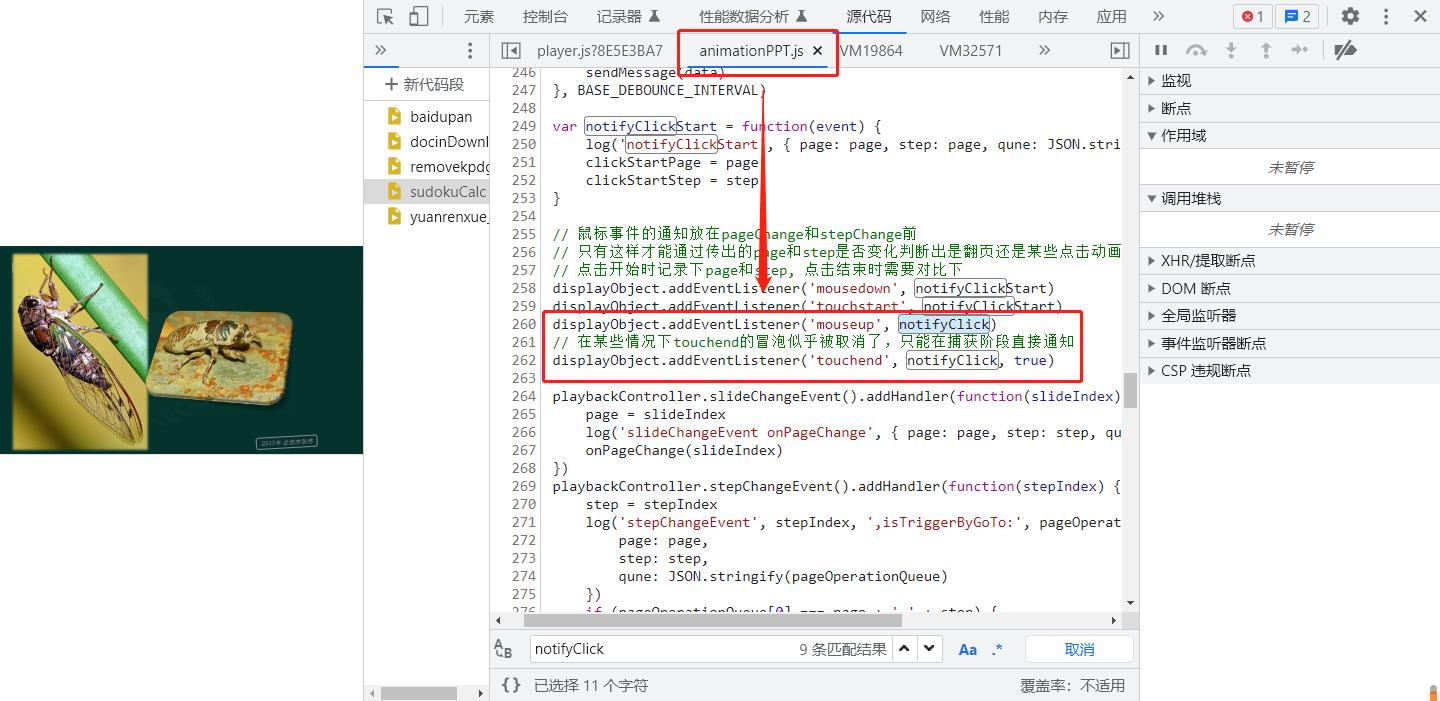Expand the 监视 watch section

1176,81
